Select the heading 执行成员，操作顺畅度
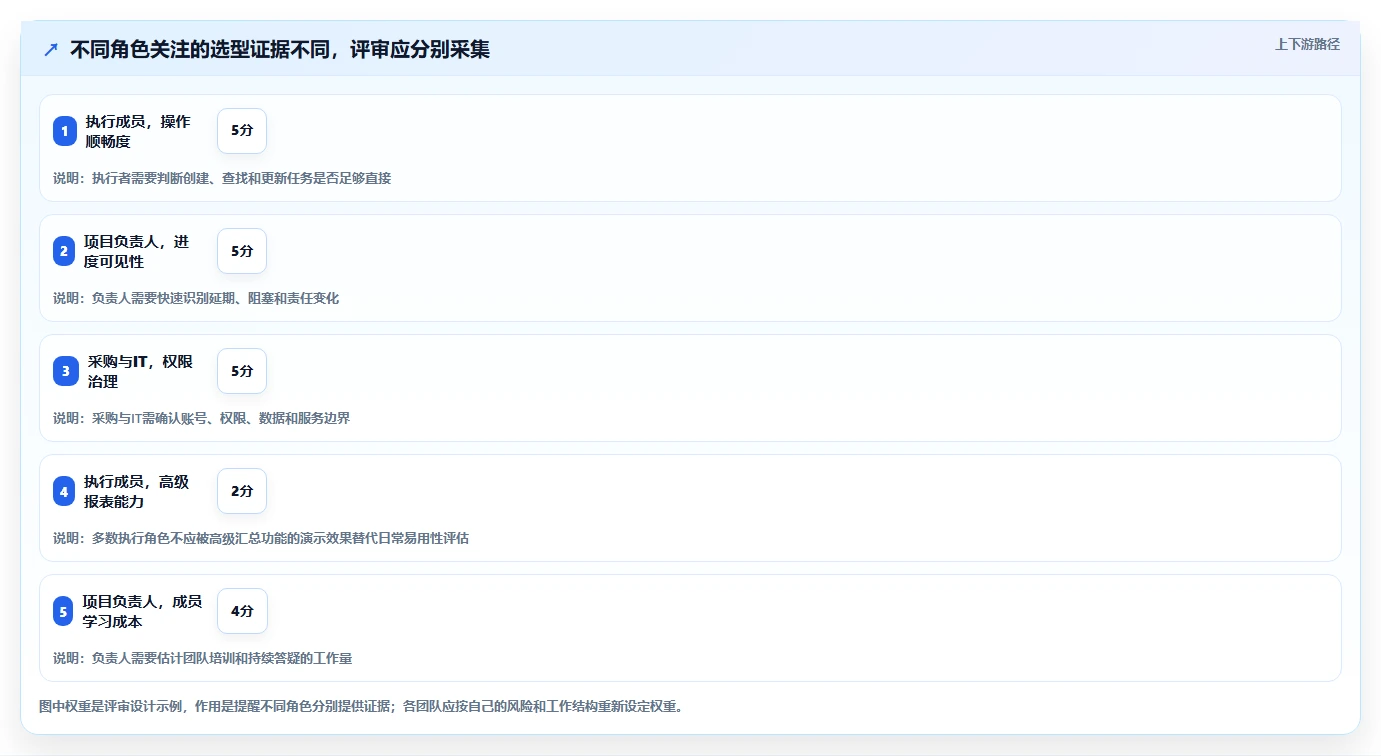Image resolution: width=1381 pixels, height=756 pixels. tap(138, 131)
